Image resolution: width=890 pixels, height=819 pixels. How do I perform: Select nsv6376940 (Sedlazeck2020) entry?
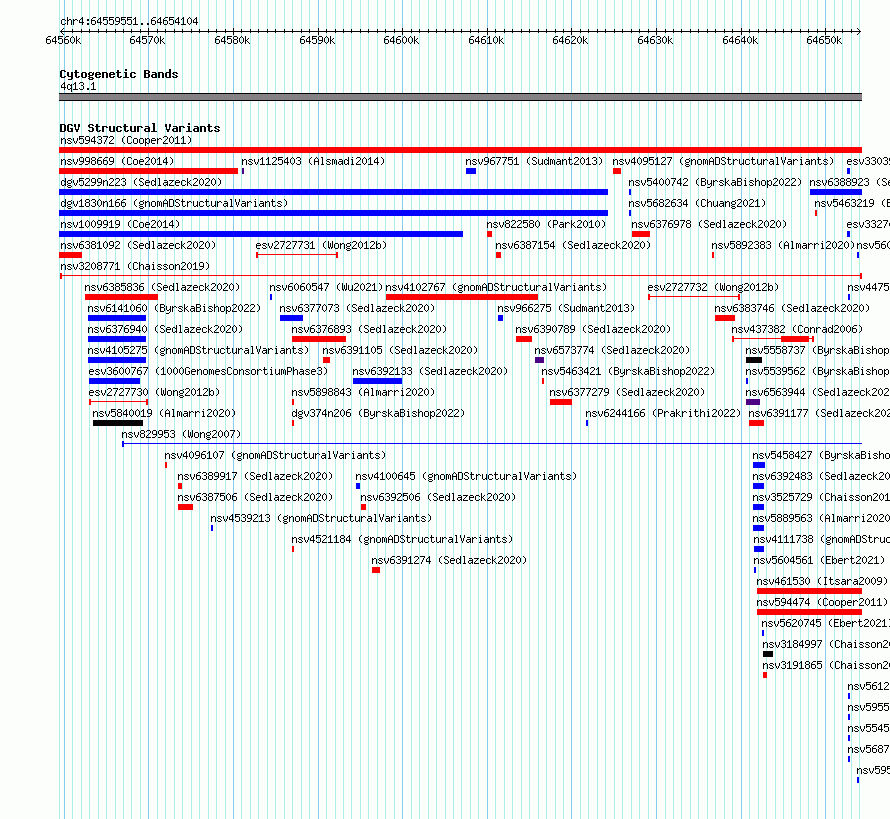165,329
